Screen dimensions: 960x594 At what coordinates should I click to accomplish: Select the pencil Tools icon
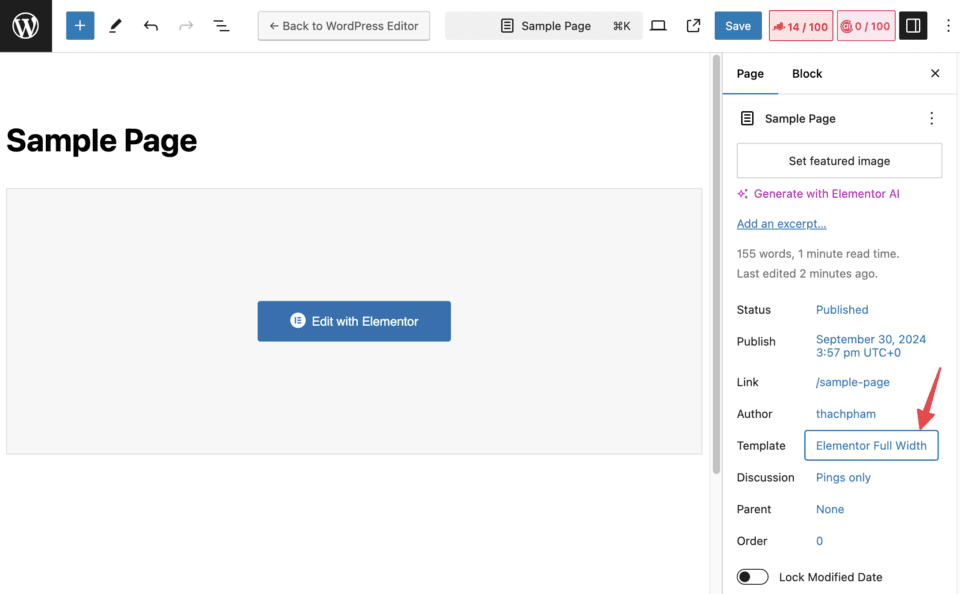(x=115, y=26)
